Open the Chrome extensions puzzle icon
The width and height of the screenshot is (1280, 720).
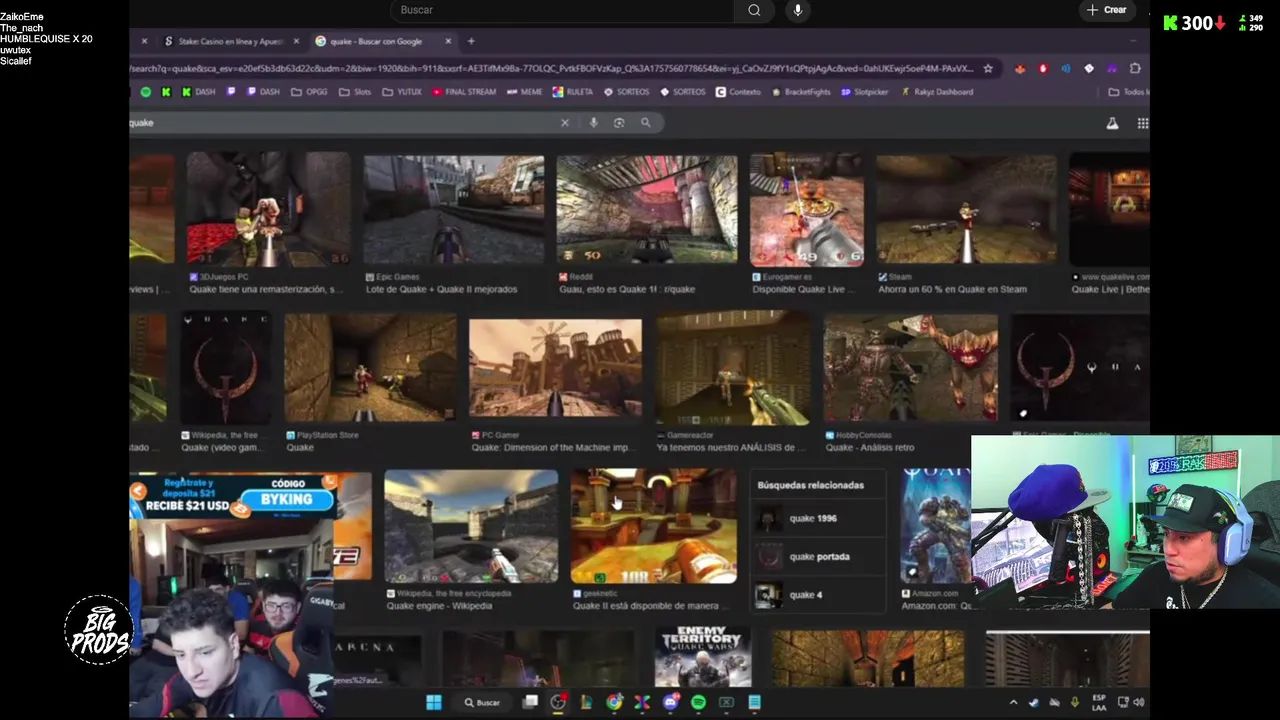(1135, 68)
